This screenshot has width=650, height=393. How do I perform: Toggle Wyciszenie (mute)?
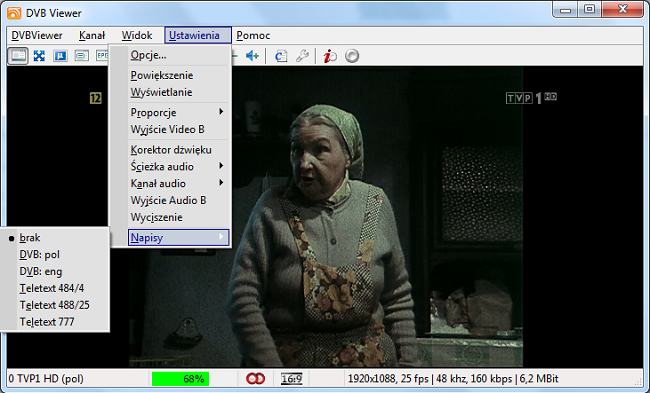(x=179, y=217)
